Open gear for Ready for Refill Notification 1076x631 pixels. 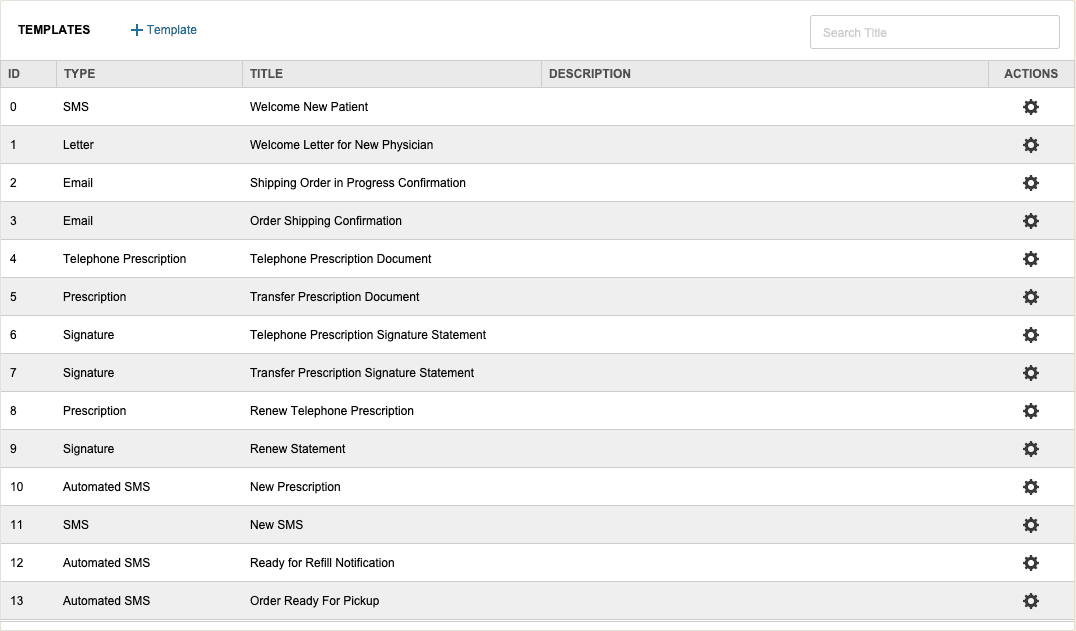tap(1031, 563)
